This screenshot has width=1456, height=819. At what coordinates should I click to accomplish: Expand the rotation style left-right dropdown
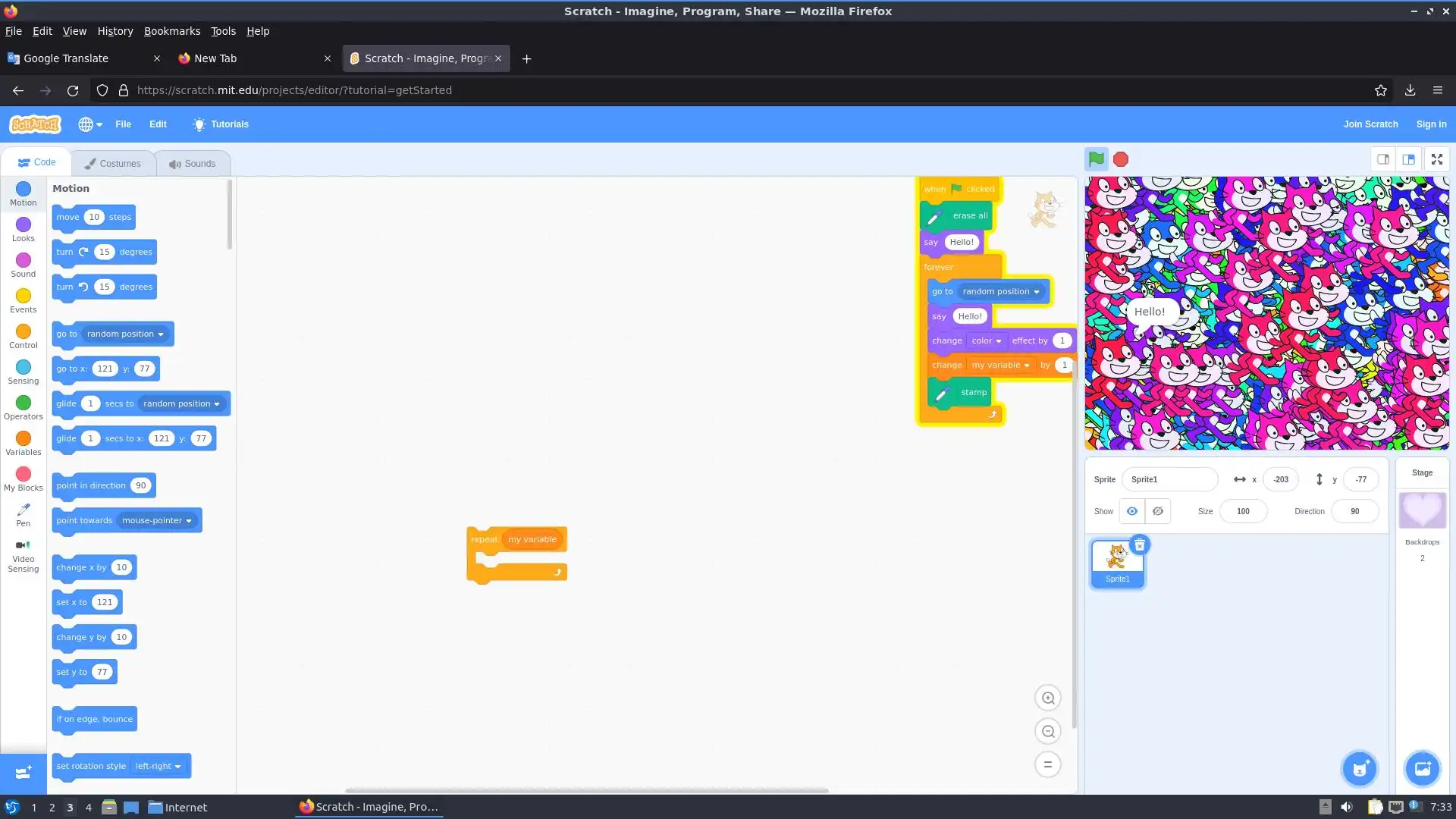point(158,766)
